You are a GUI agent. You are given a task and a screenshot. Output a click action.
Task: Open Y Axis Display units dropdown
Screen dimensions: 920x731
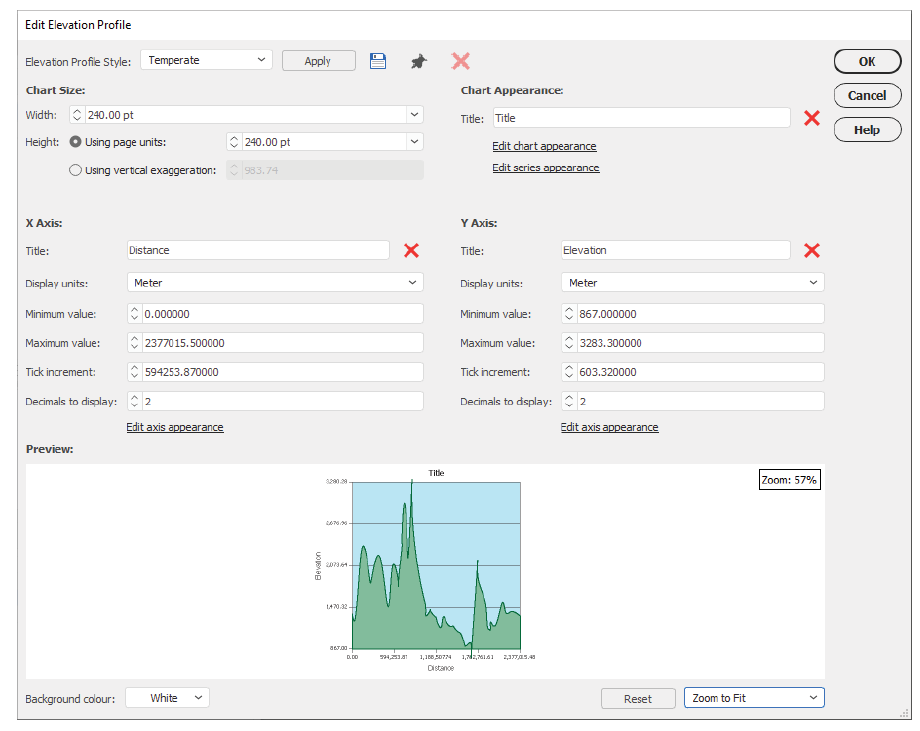point(692,282)
